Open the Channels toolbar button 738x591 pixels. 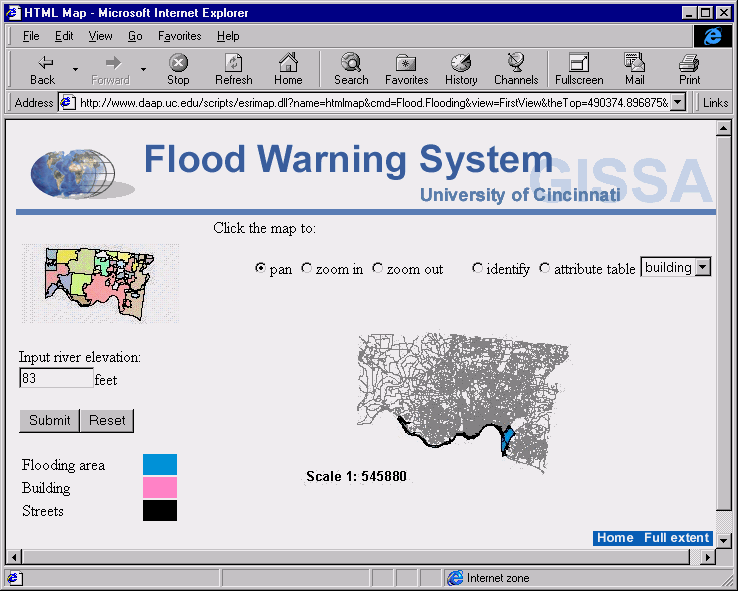point(516,69)
